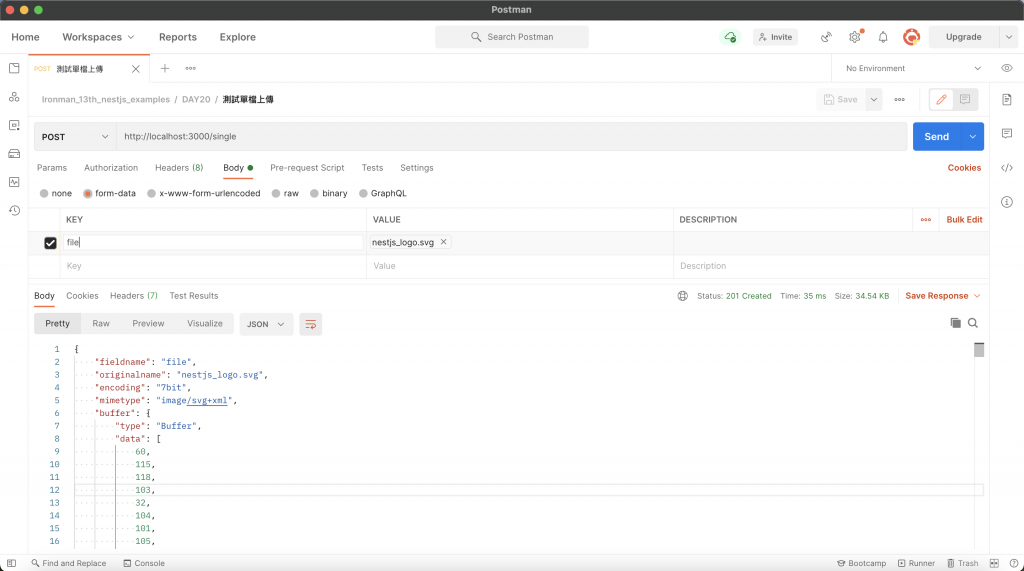Click the request URL field
The width and height of the screenshot is (1024, 571).
(x=511, y=137)
